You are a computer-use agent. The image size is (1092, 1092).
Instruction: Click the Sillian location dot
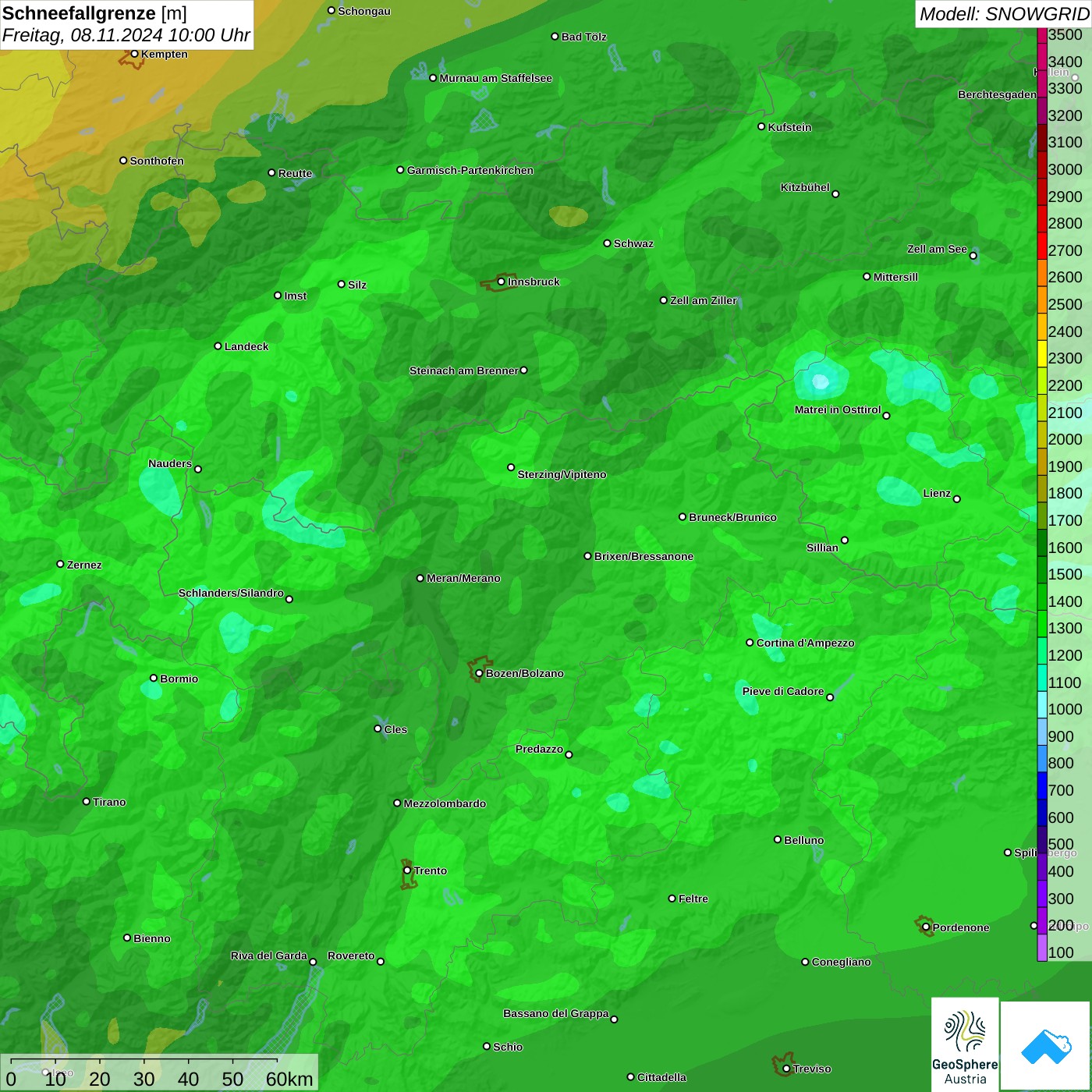click(845, 540)
